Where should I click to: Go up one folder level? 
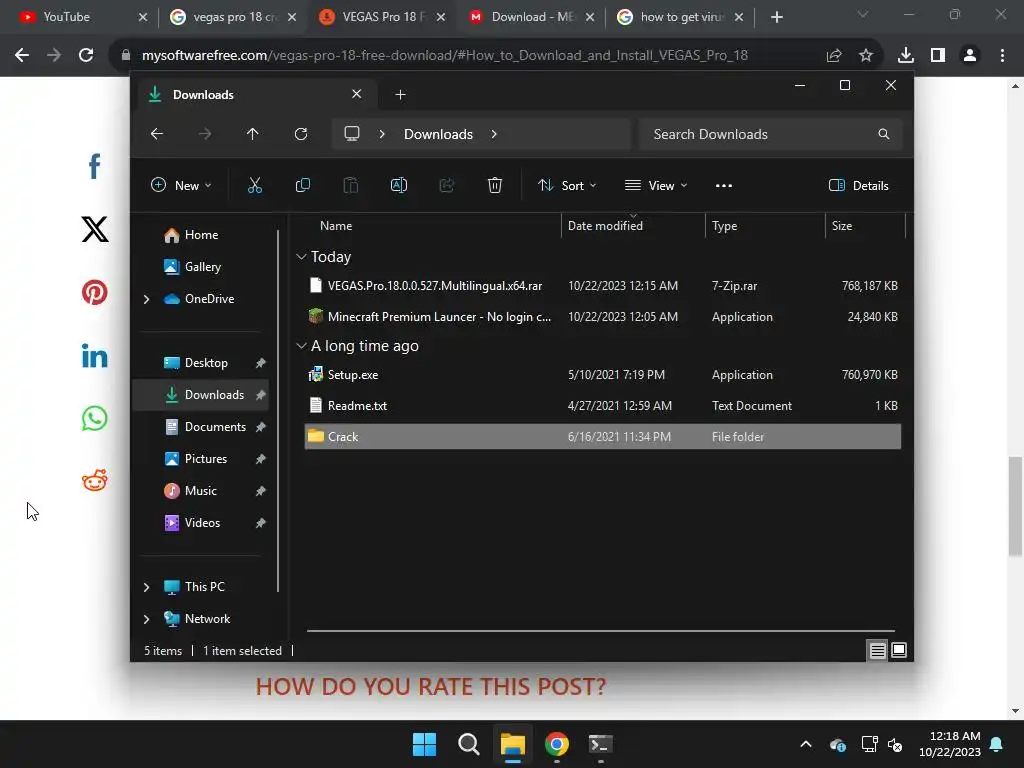(x=253, y=134)
